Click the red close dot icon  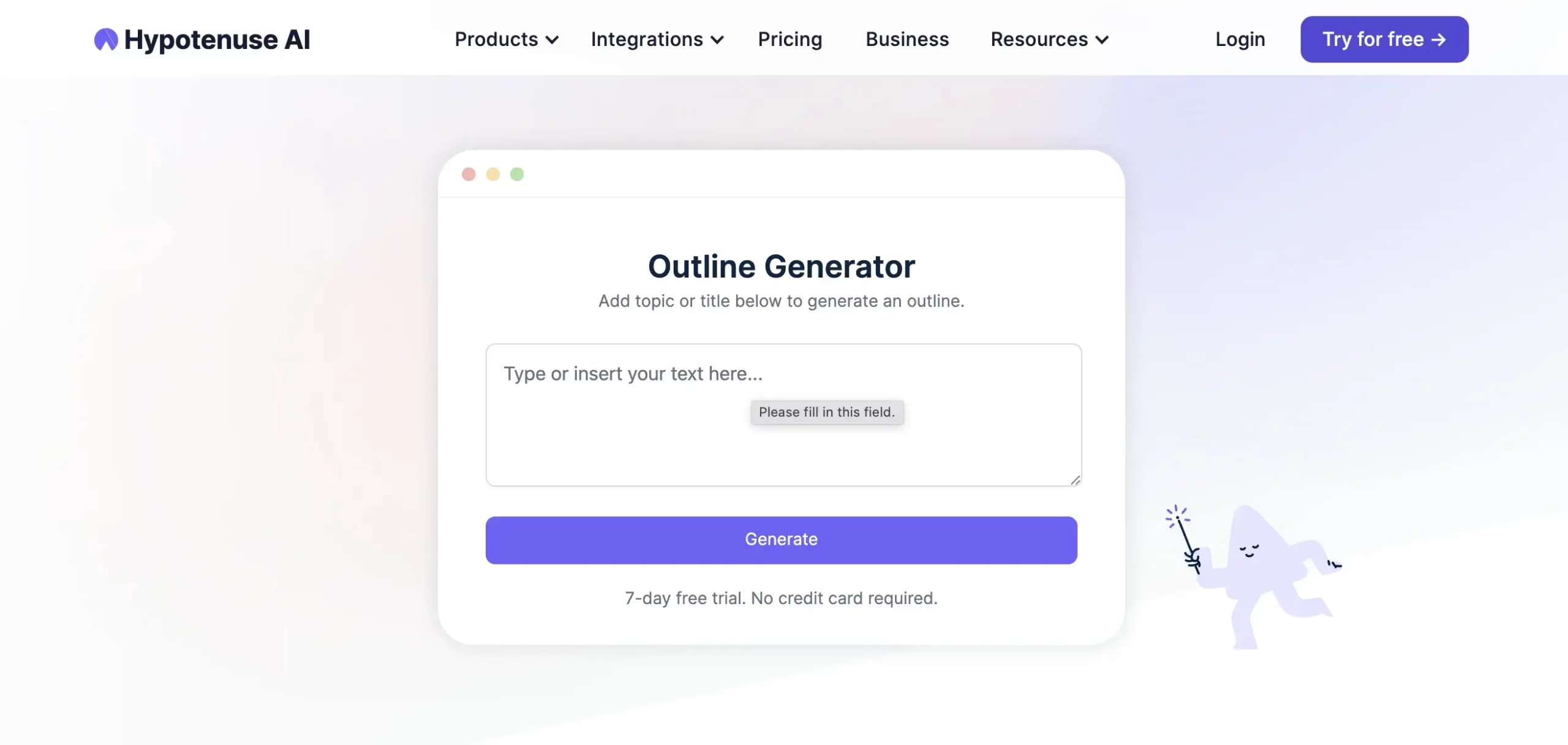tap(469, 174)
